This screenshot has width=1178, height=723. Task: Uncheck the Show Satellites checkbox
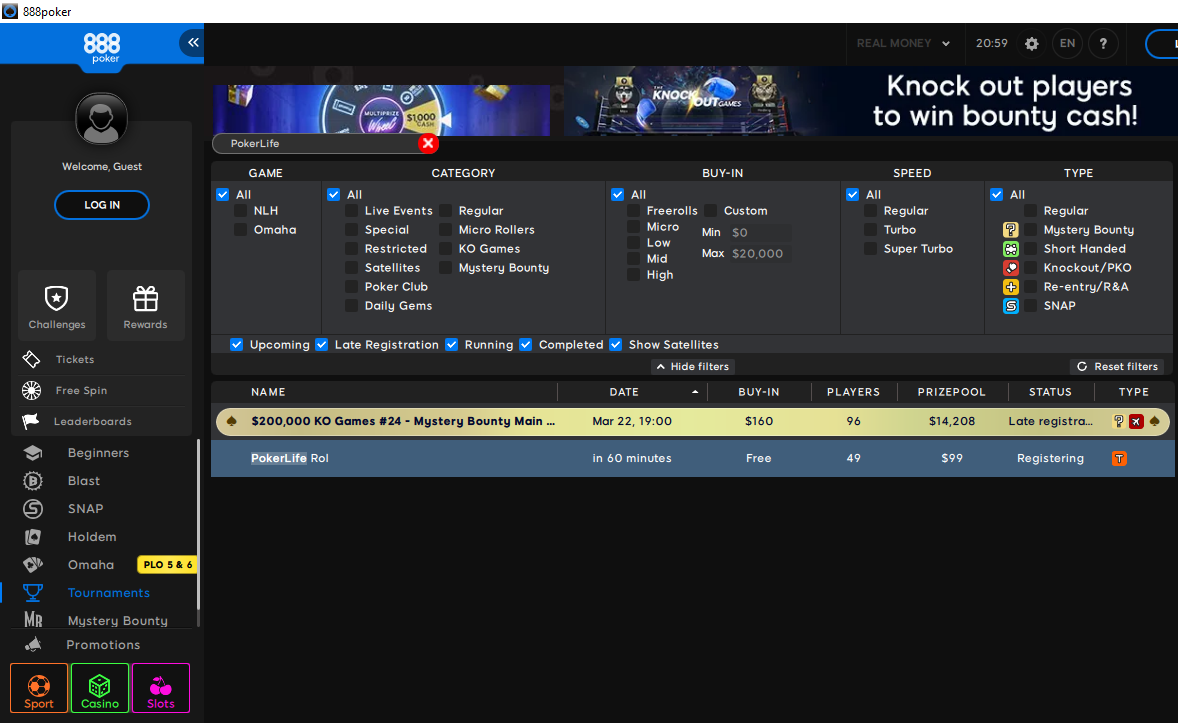pos(616,345)
